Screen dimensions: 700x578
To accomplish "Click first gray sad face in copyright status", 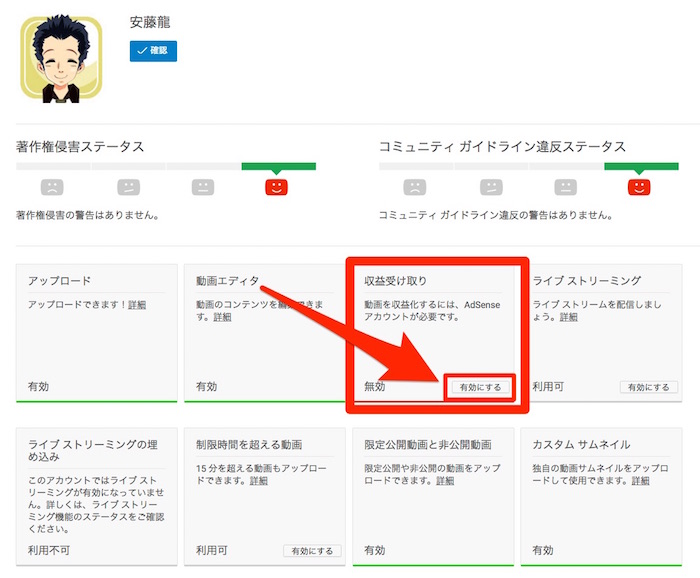I will pyautogui.click(x=53, y=187).
